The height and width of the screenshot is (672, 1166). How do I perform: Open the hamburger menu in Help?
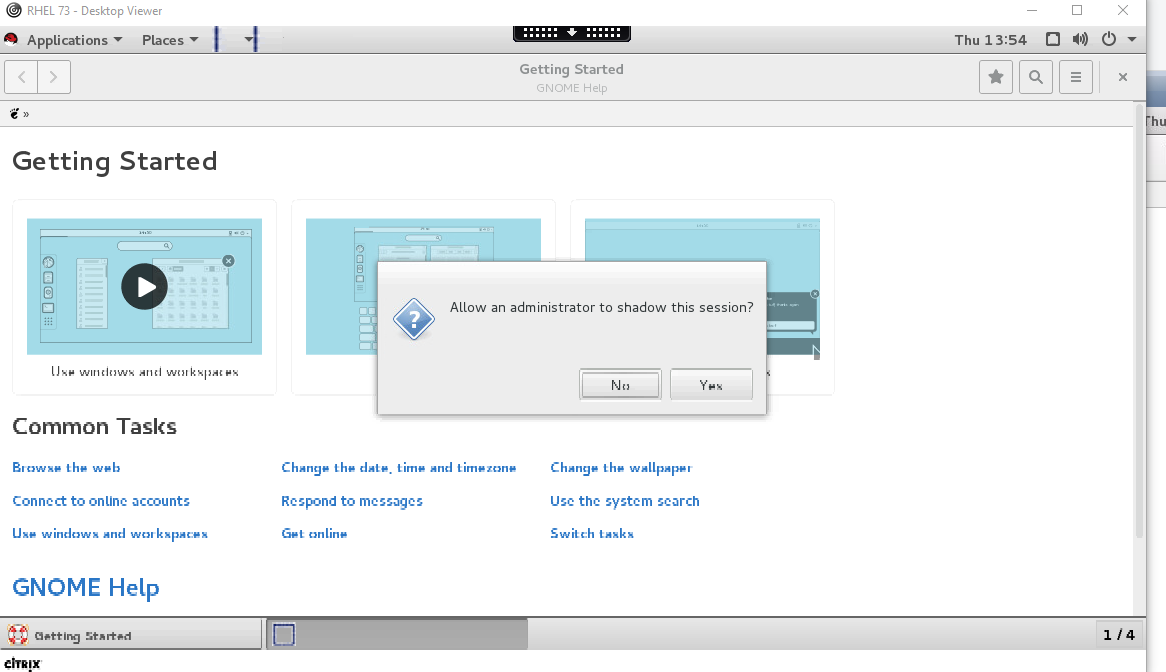click(x=1075, y=77)
